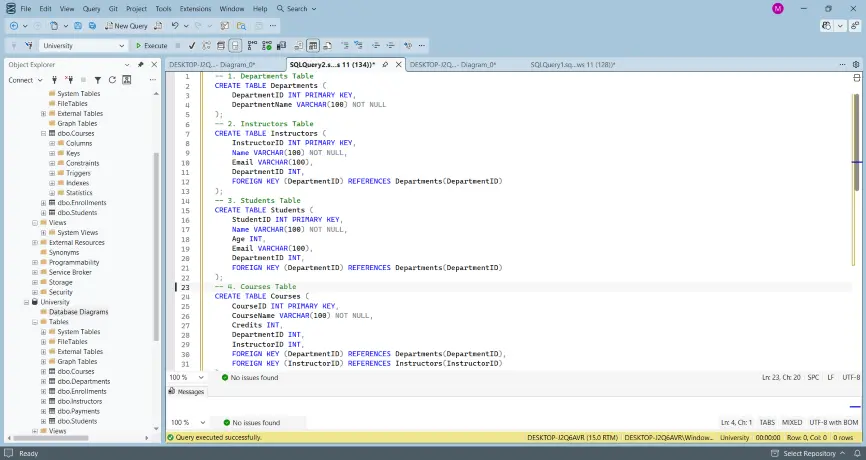Click the Navigate Backward arrow icon
This screenshot has height=460, width=866.
[x=14, y=26]
